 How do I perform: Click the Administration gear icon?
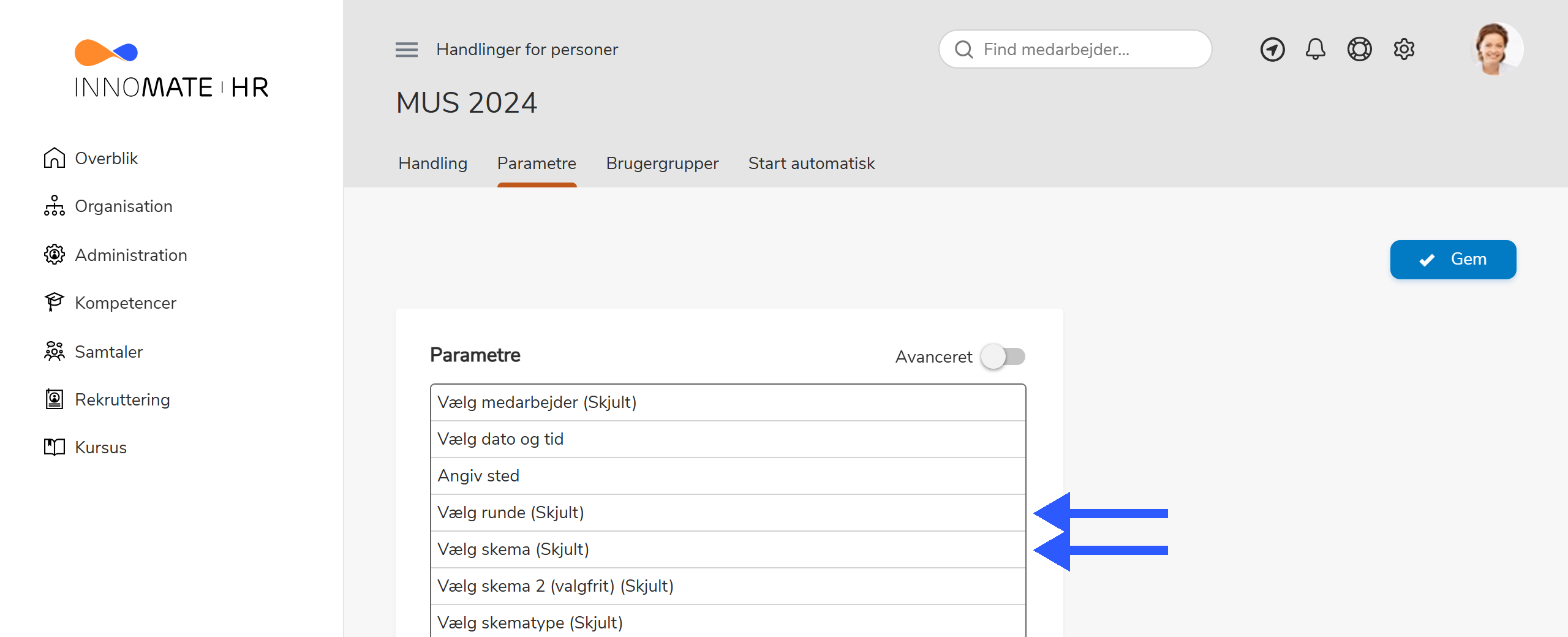pyautogui.click(x=54, y=254)
